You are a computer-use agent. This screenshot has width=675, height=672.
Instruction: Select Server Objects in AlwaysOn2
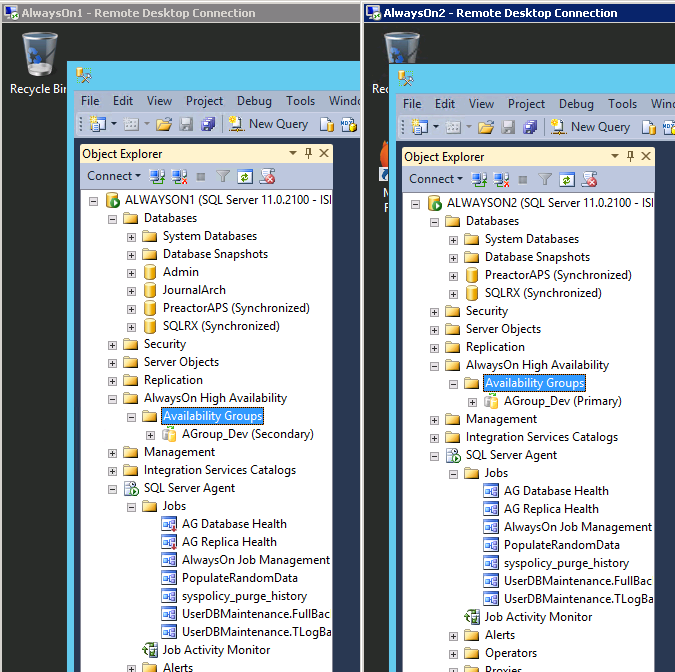(503, 329)
